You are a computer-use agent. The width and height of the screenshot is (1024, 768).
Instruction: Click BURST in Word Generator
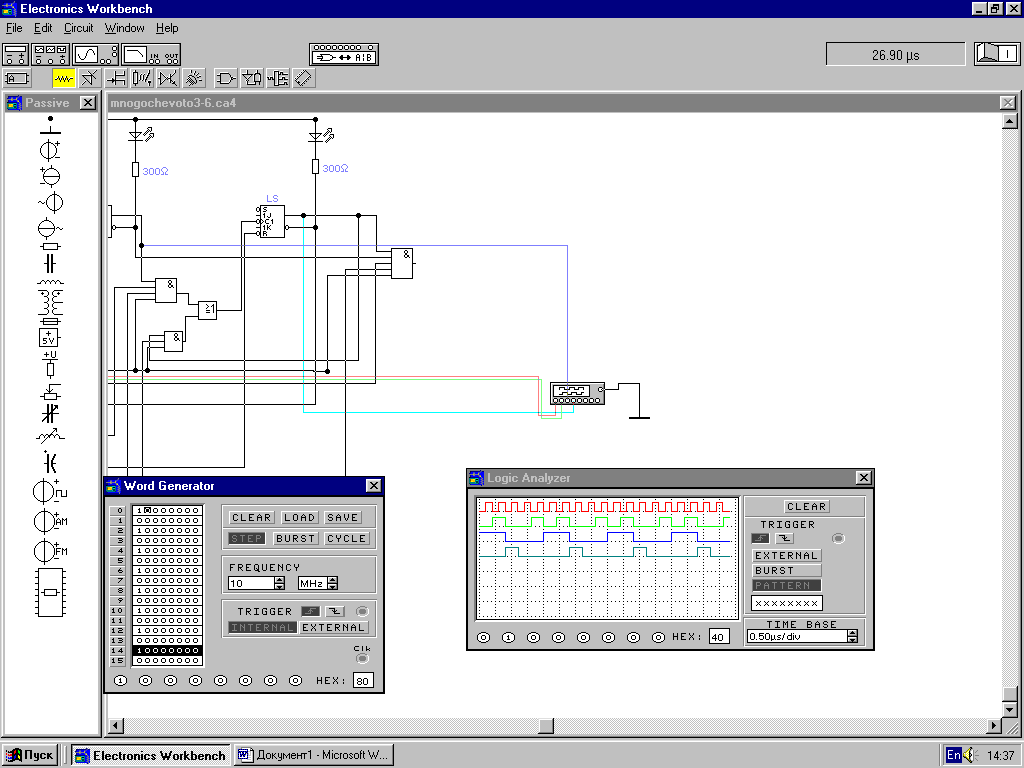(x=295, y=539)
